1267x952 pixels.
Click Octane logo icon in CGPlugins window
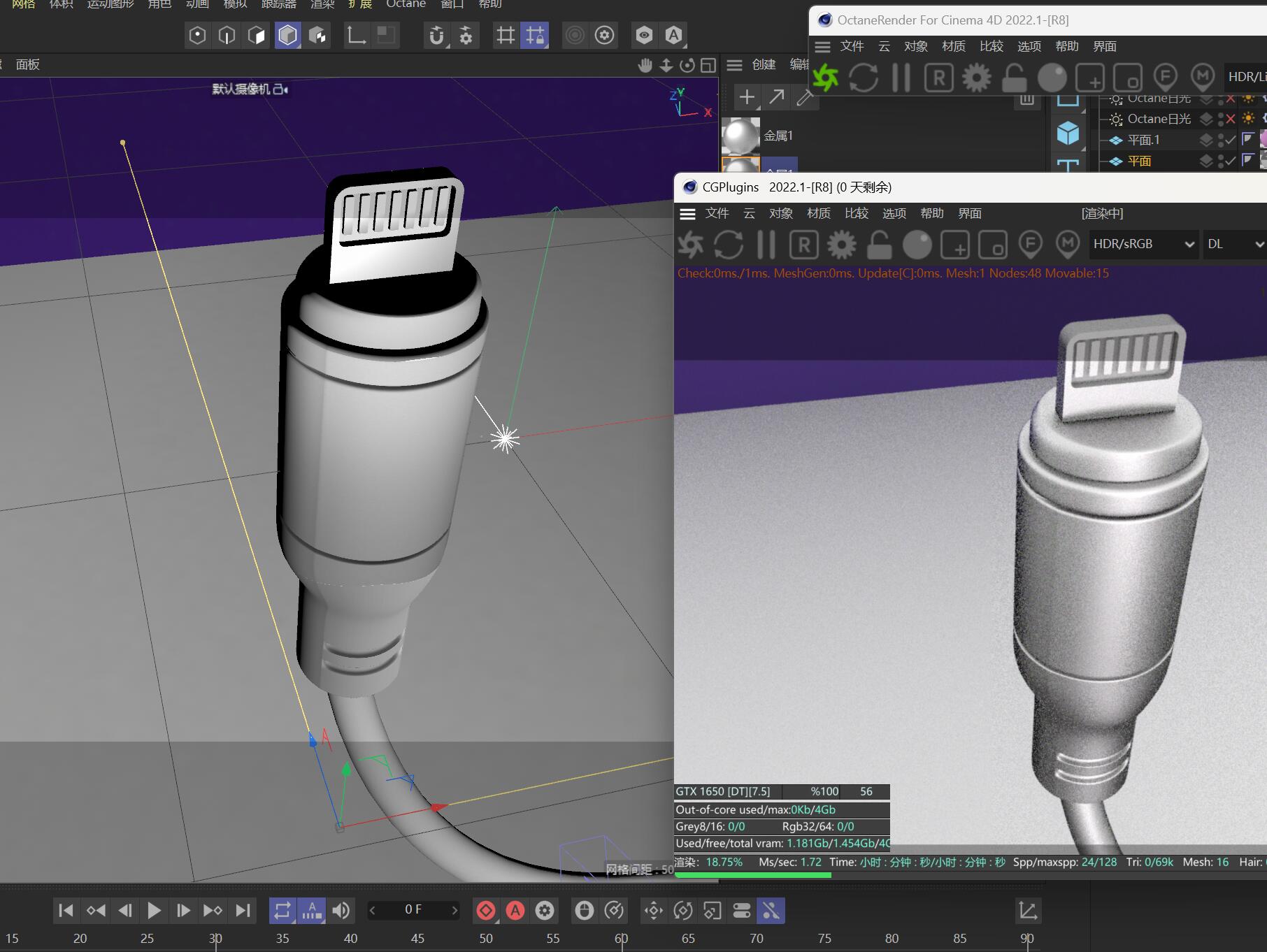click(x=691, y=244)
